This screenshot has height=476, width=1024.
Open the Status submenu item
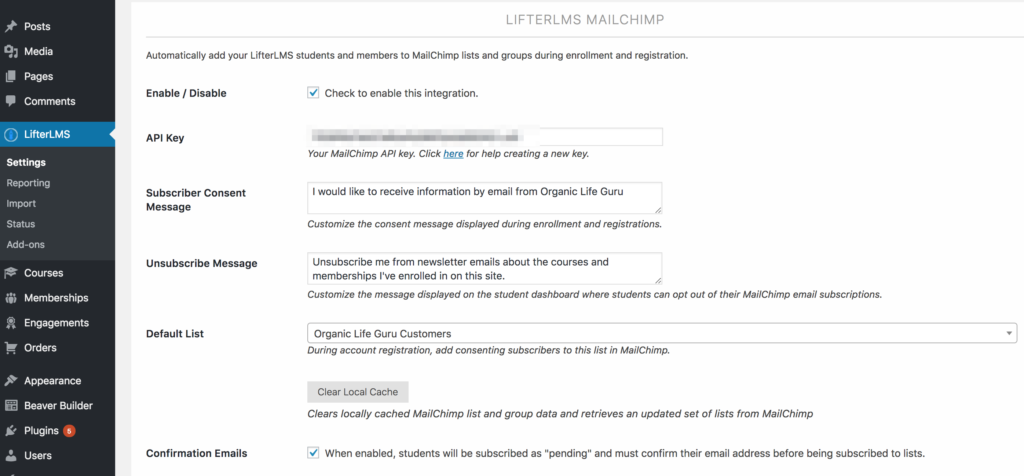tap(21, 224)
